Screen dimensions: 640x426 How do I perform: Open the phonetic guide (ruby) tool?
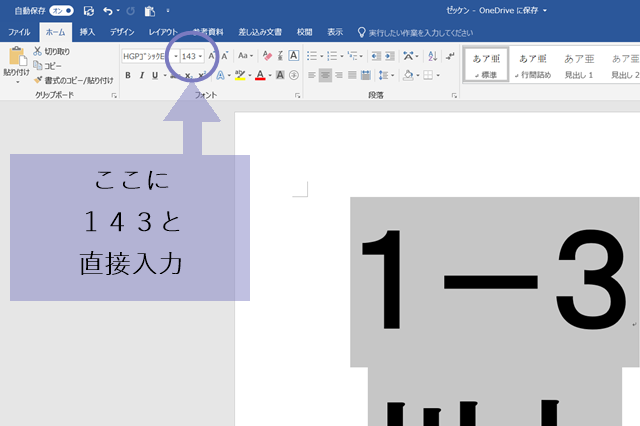point(280,55)
